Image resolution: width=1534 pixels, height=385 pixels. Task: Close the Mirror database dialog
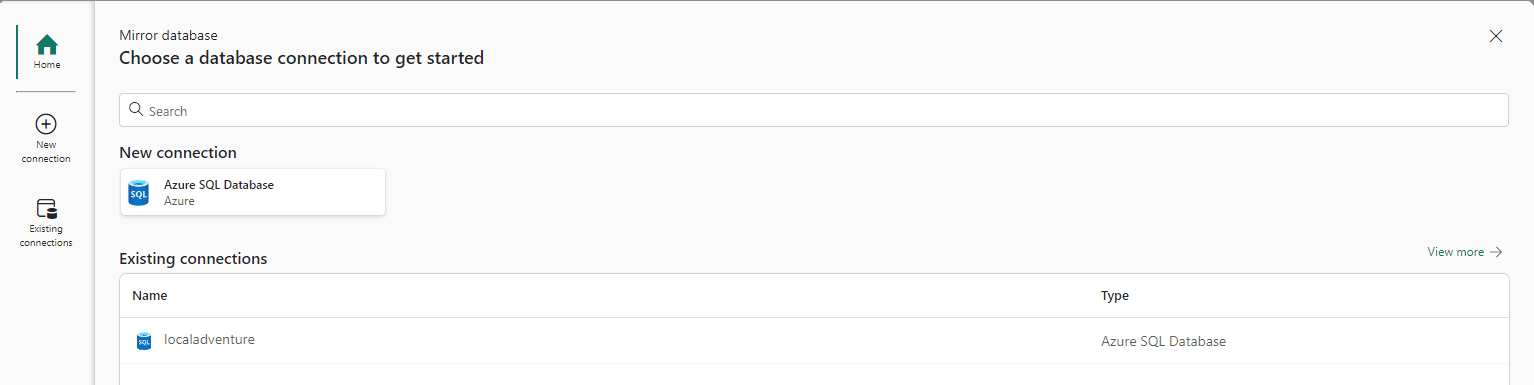tap(1496, 36)
